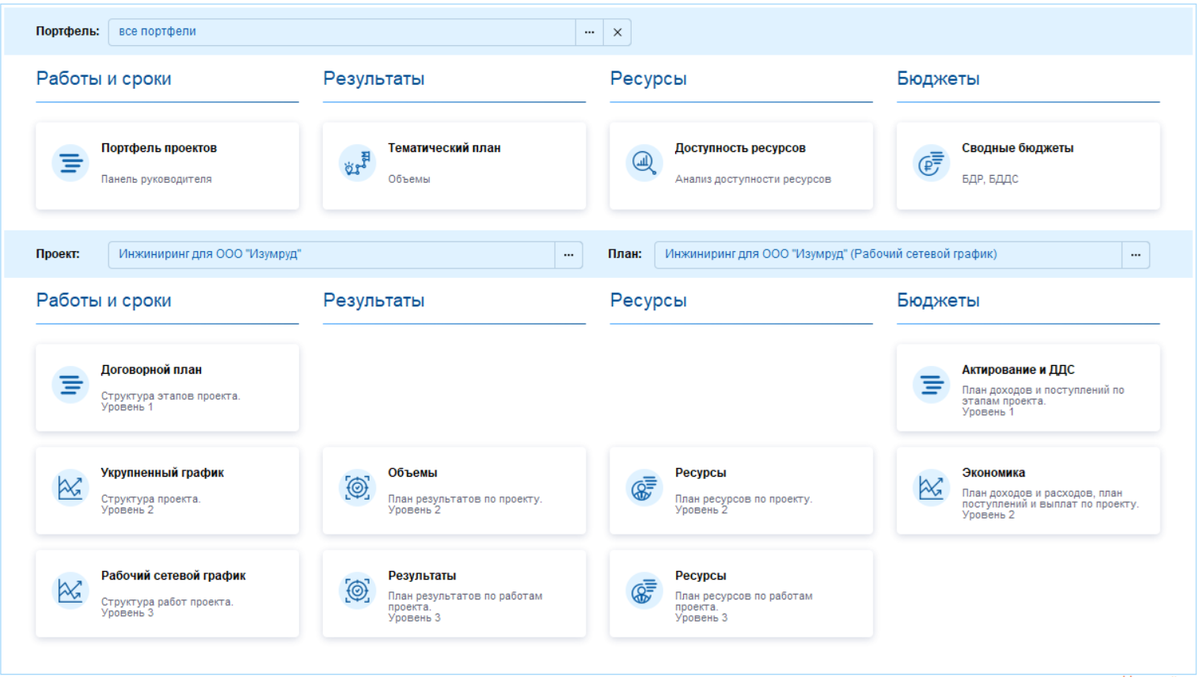Click the 'Объемы' subtitle under Тематический план
Screen dimensions: 1200x677
[x=409, y=180]
